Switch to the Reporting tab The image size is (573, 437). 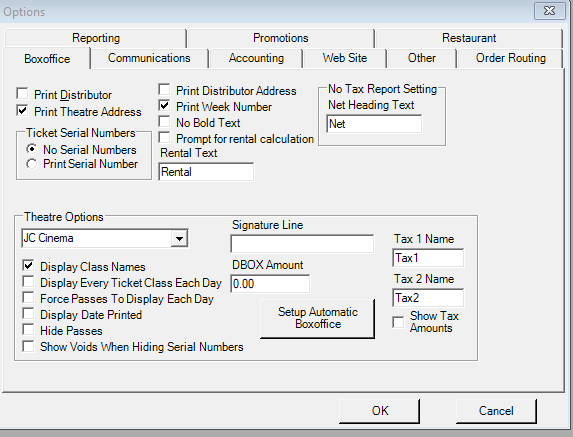coord(96,38)
